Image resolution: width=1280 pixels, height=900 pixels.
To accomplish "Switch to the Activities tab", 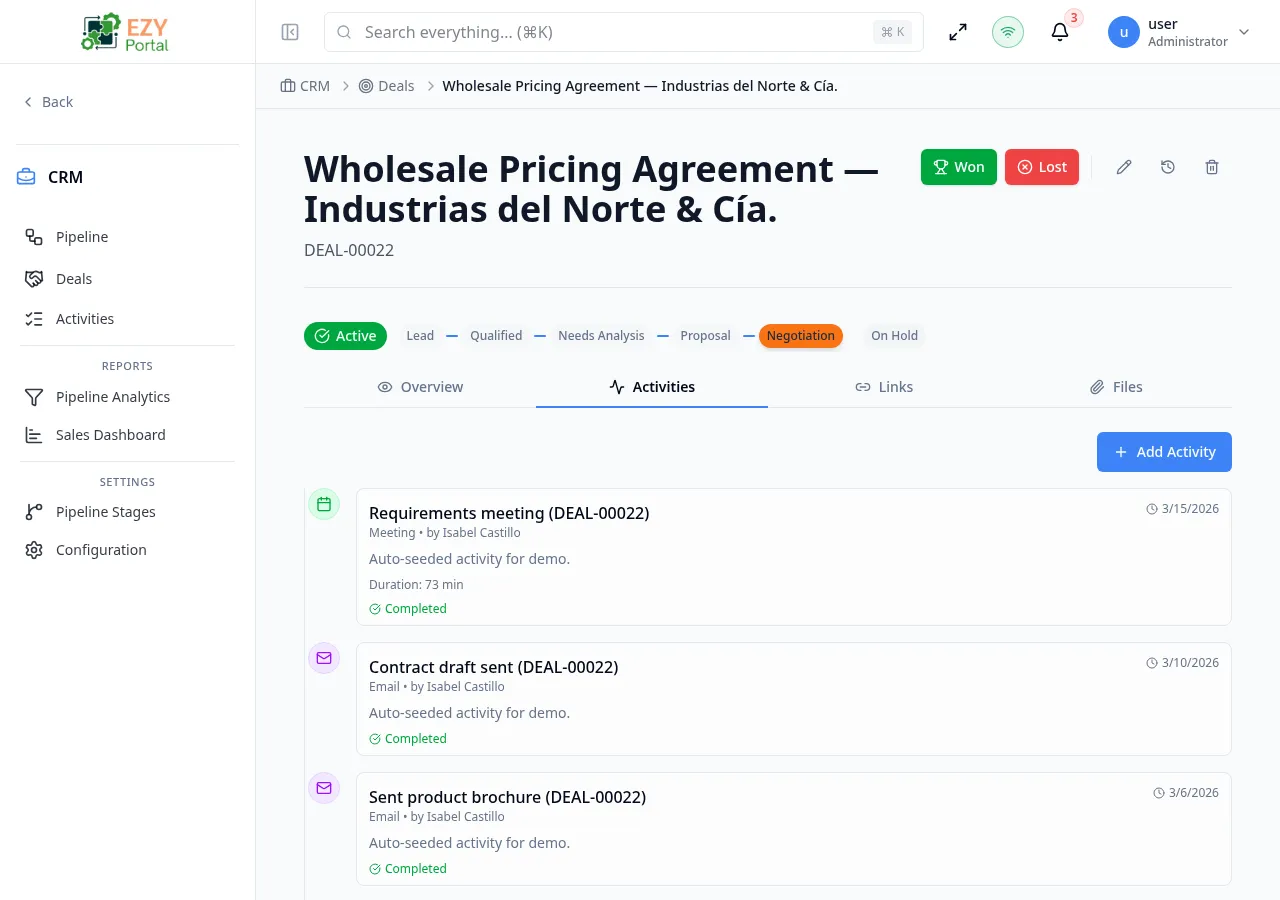I will coord(652,387).
